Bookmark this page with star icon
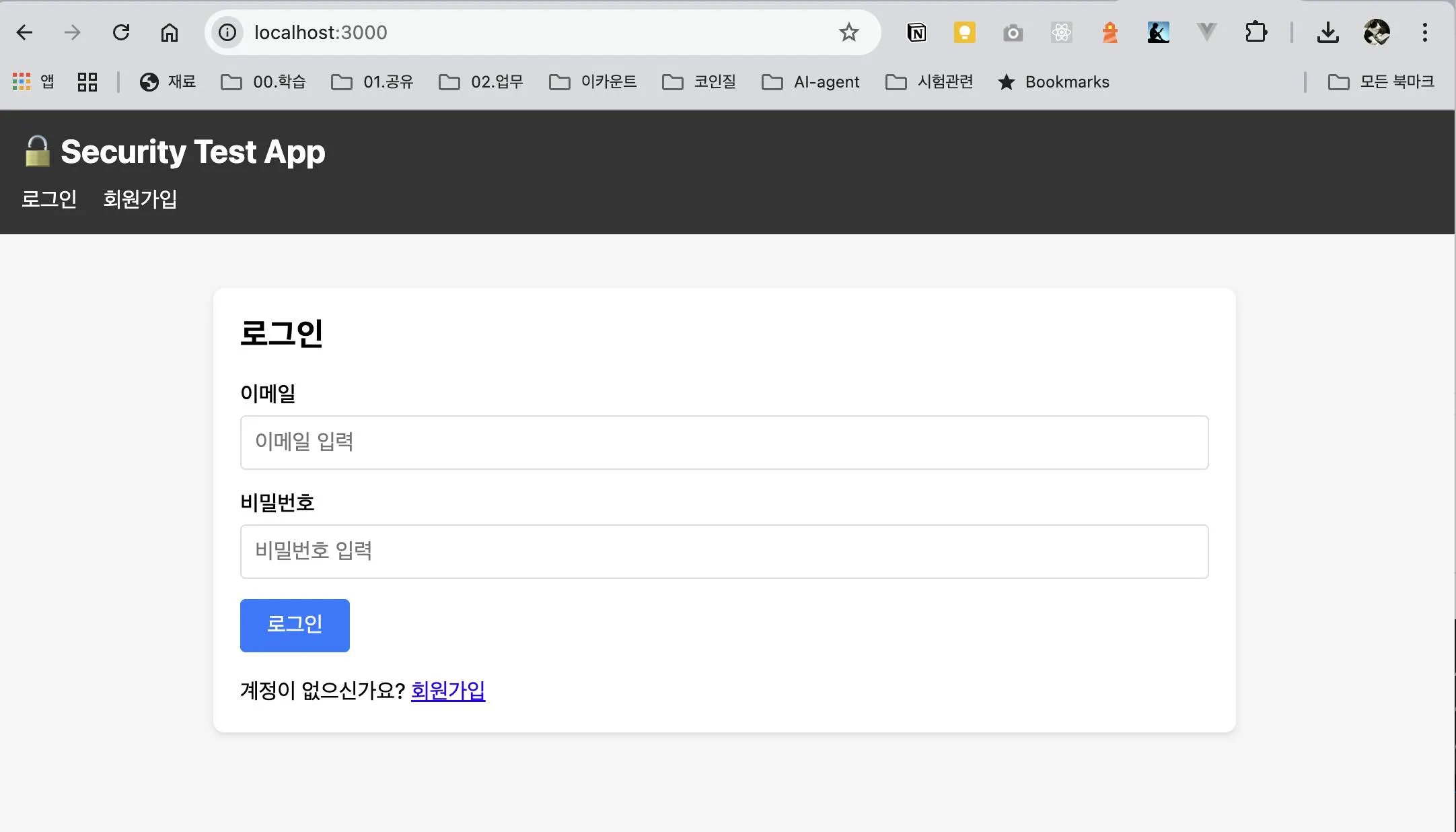The height and width of the screenshot is (832, 1456). pyautogui.click(x=848, y=32)
